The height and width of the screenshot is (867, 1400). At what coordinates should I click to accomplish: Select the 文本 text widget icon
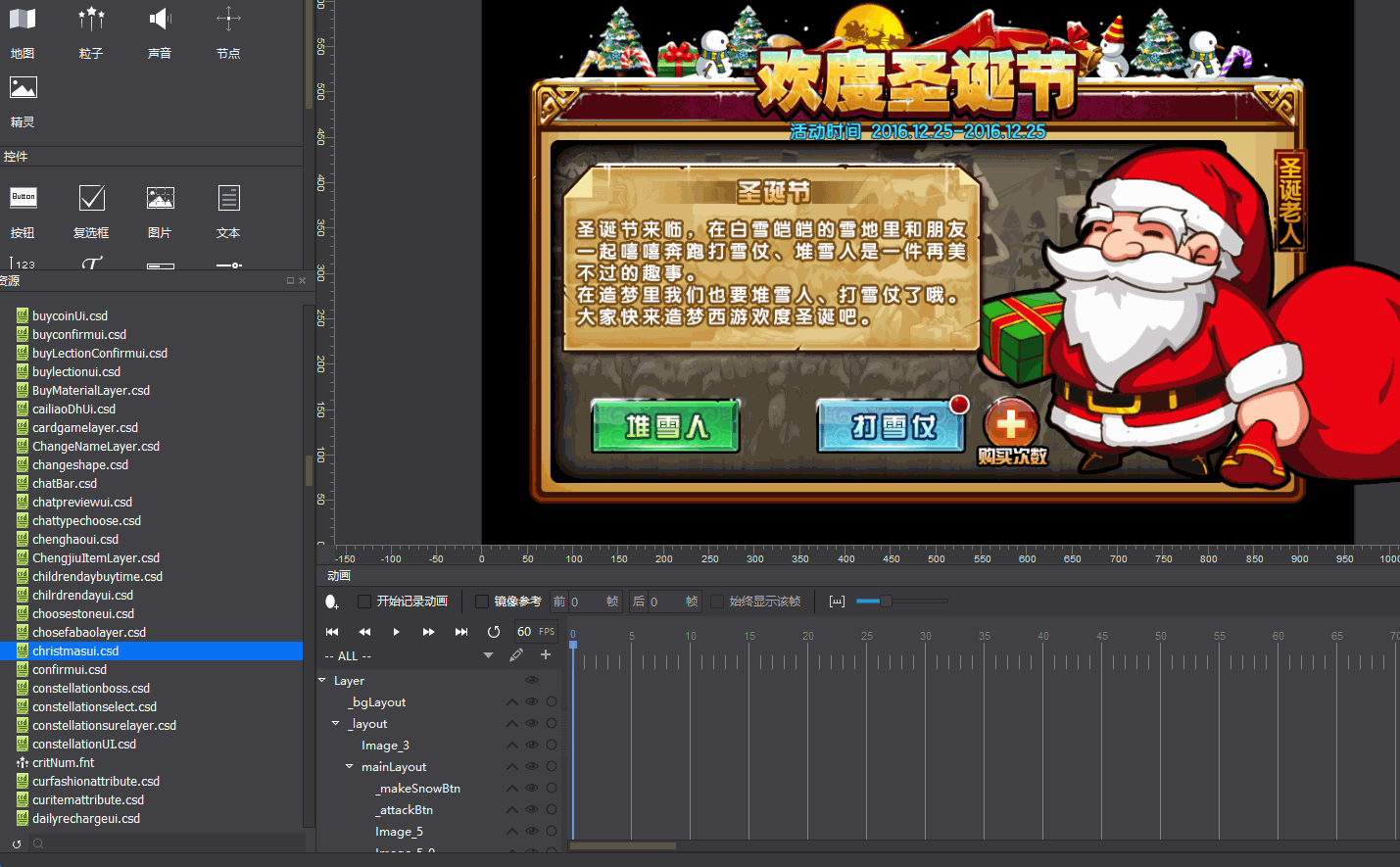228,198
